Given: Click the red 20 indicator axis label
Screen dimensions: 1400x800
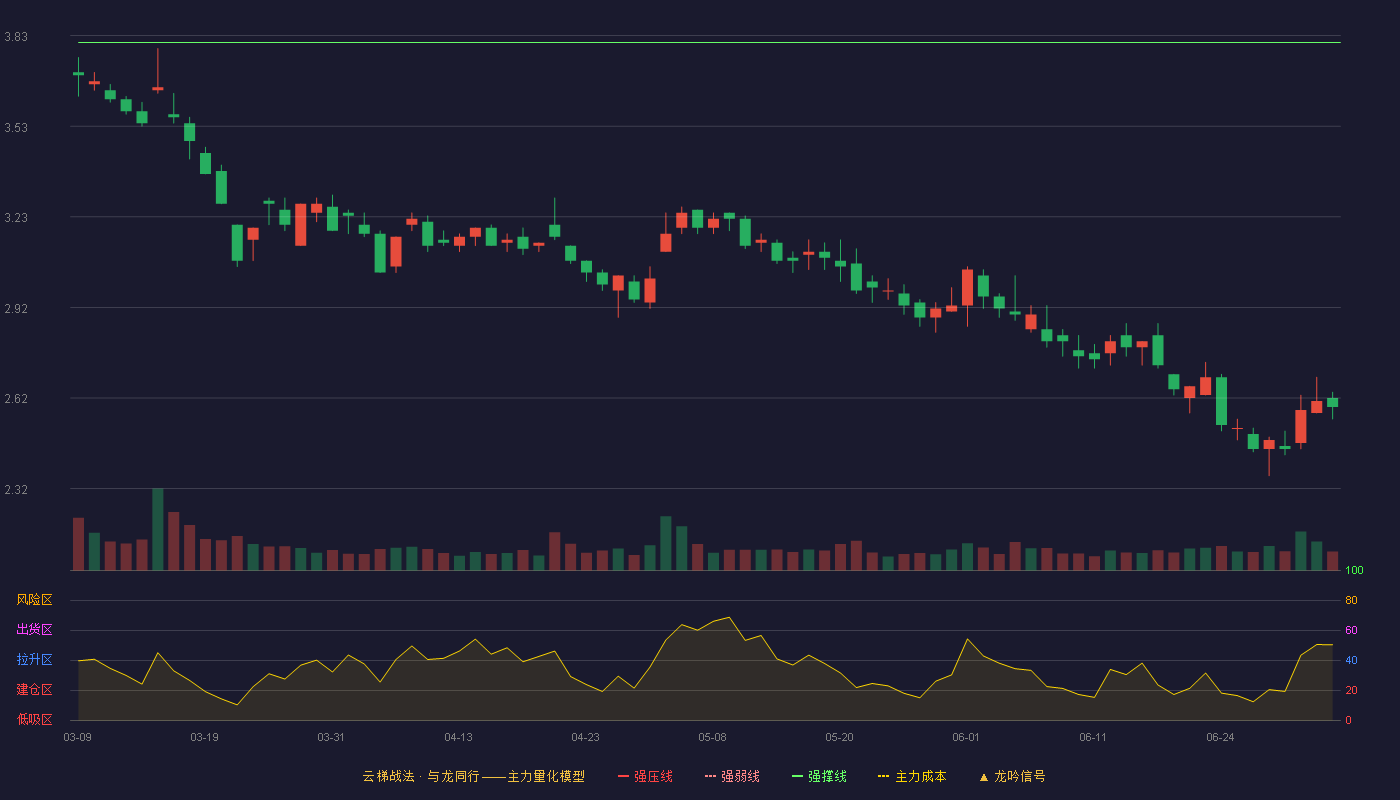Looking at the screenshot, I should pos(1351,690).
